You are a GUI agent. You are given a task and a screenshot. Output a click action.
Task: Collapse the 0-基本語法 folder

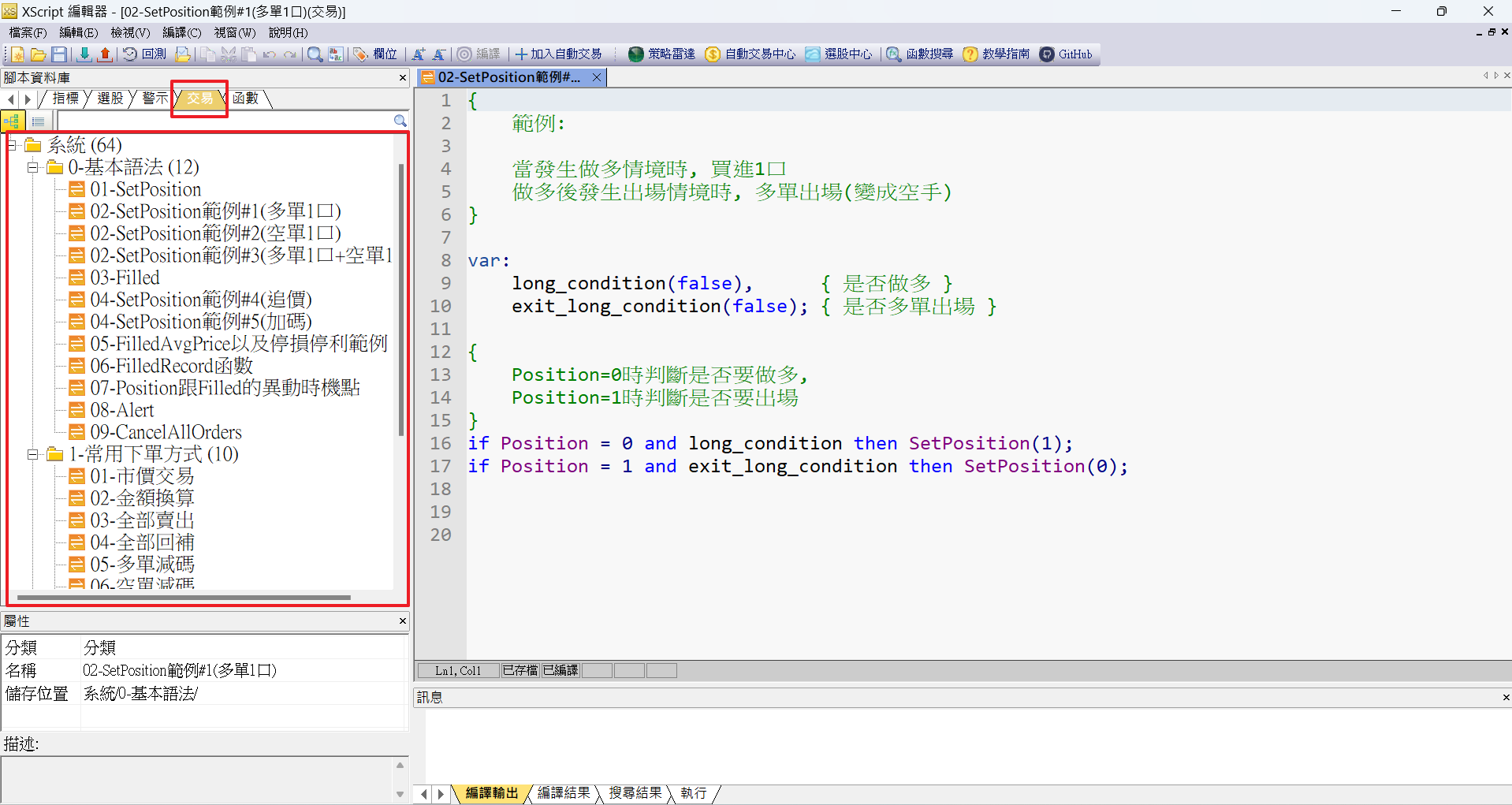[x=33, y=167]
